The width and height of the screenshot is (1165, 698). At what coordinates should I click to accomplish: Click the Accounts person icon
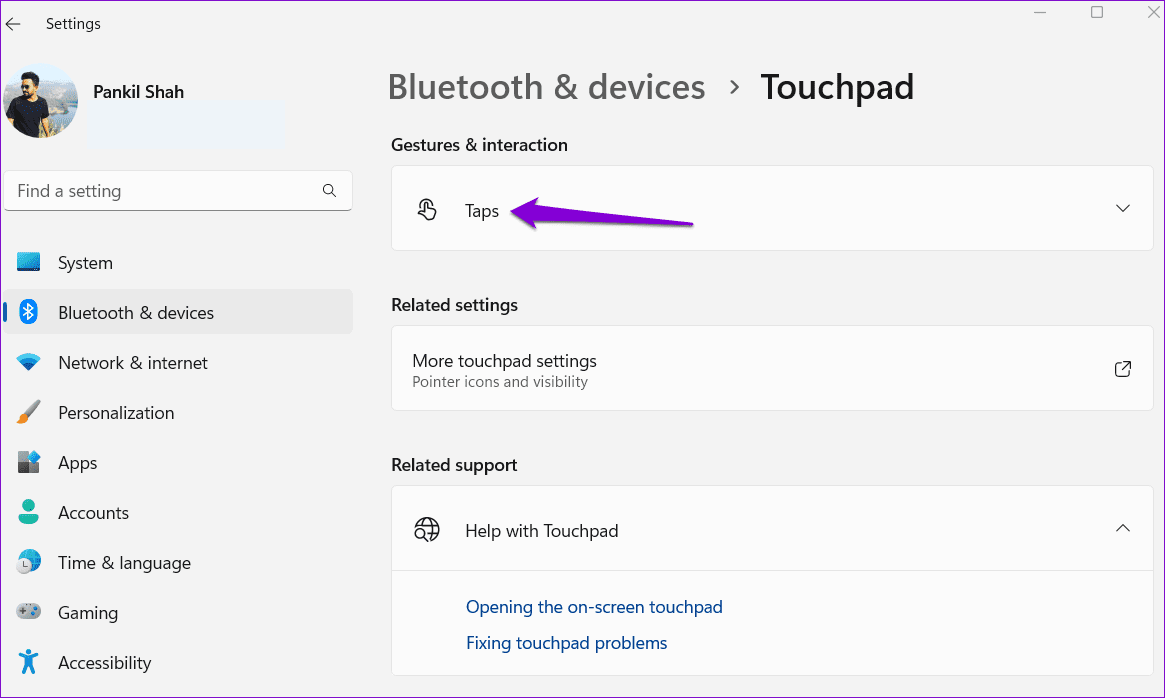point(28,512)
